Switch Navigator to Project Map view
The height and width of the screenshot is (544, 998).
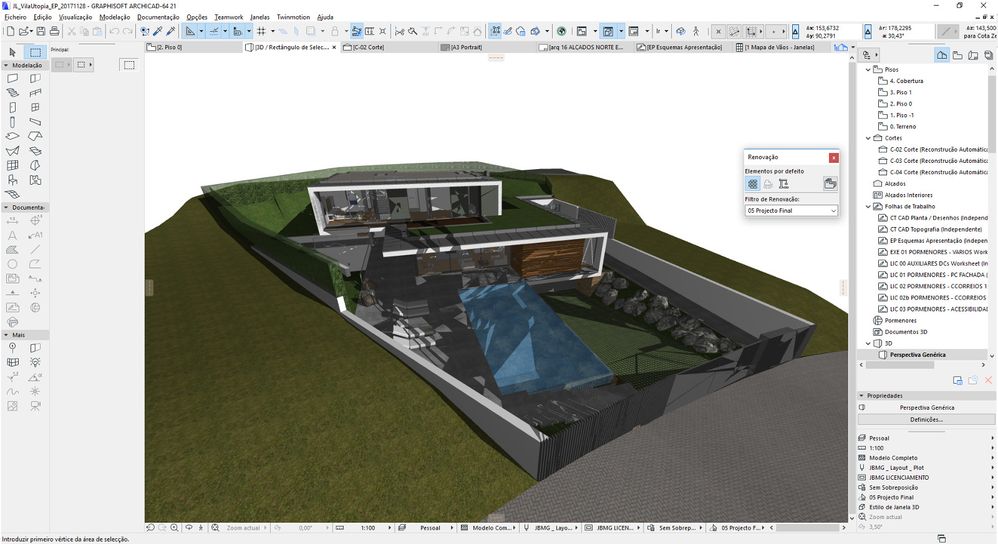pyautogui.click(x=942, y=55)
